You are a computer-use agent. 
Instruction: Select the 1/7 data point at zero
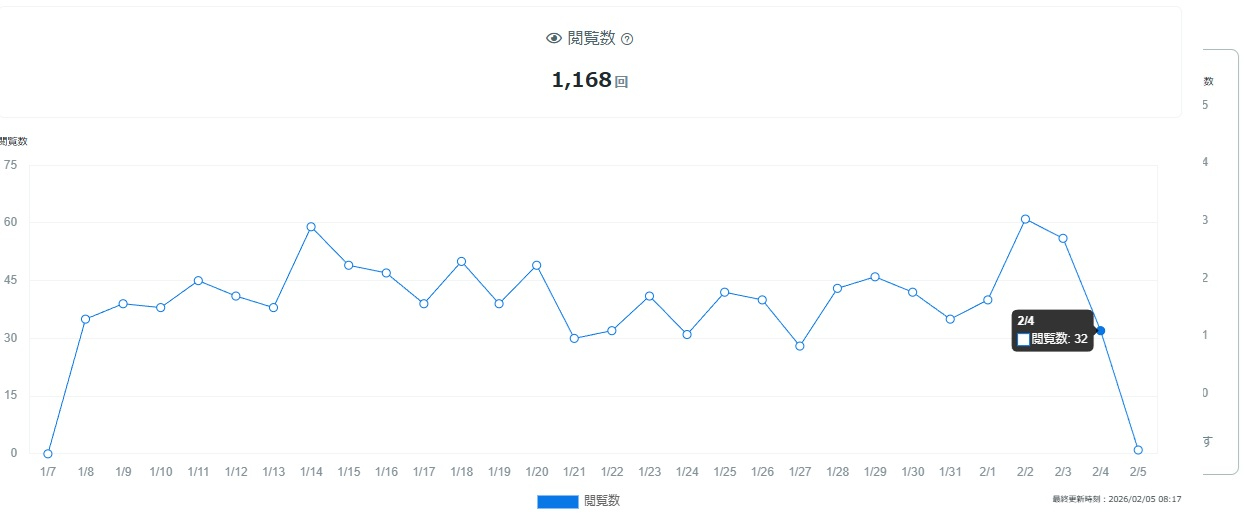[x=48, y=453]
